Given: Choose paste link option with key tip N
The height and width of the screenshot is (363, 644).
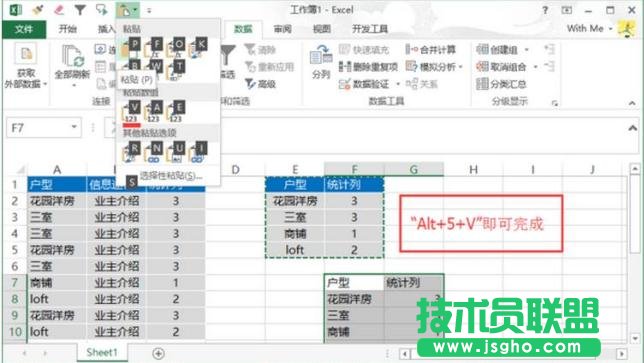Looking at the screenshot, I should [152, 152].
